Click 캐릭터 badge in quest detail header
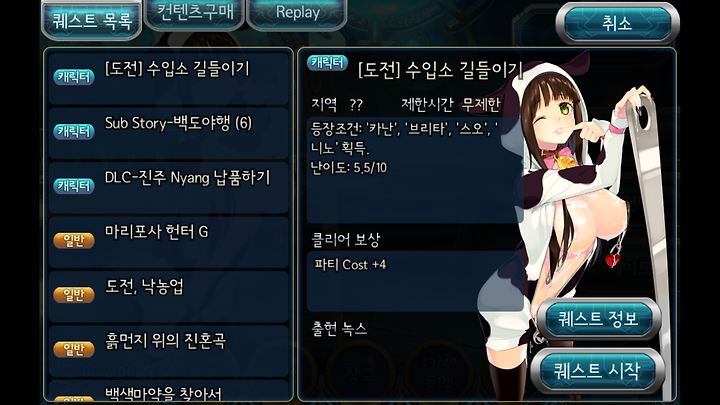 (327, 63)
